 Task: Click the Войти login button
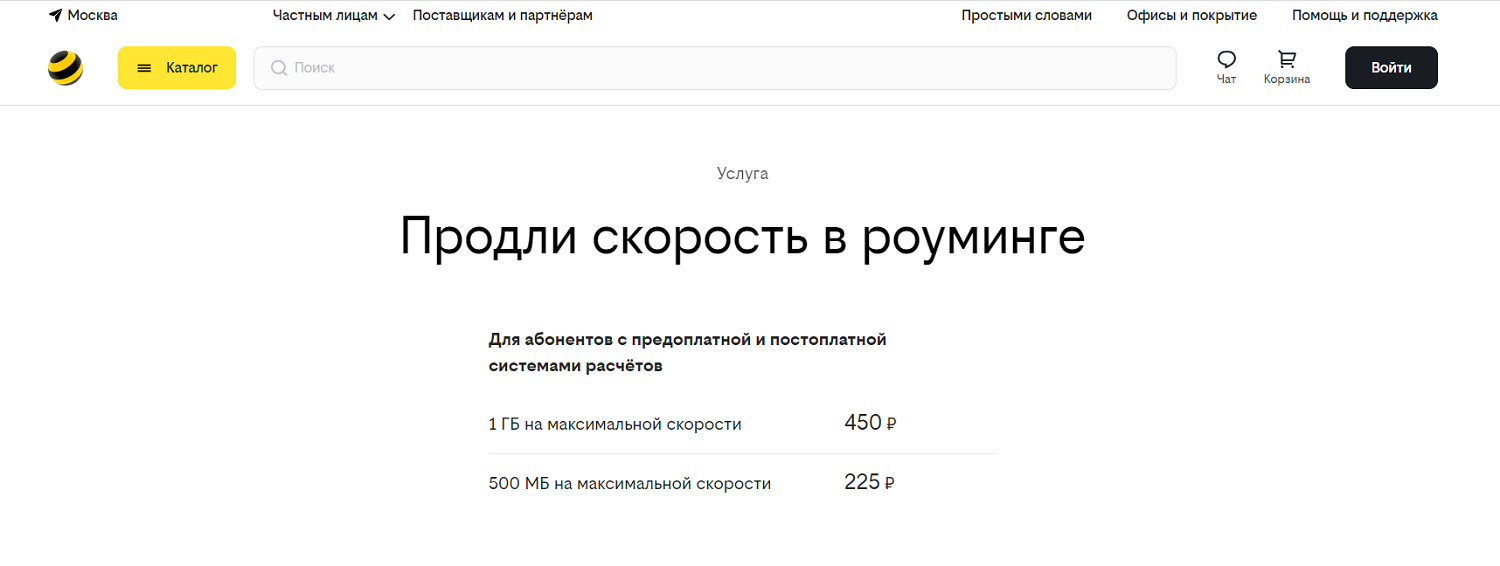click(1391, 68)
